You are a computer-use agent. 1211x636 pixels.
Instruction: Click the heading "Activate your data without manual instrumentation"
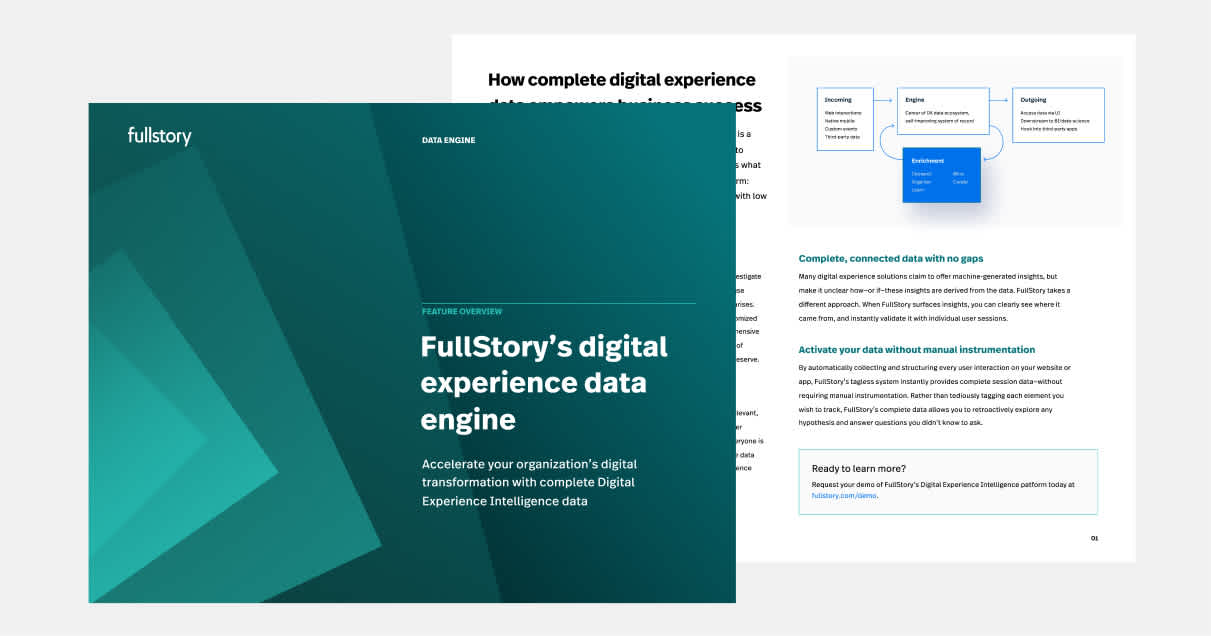pyautogui.click(x=916, y=350)
